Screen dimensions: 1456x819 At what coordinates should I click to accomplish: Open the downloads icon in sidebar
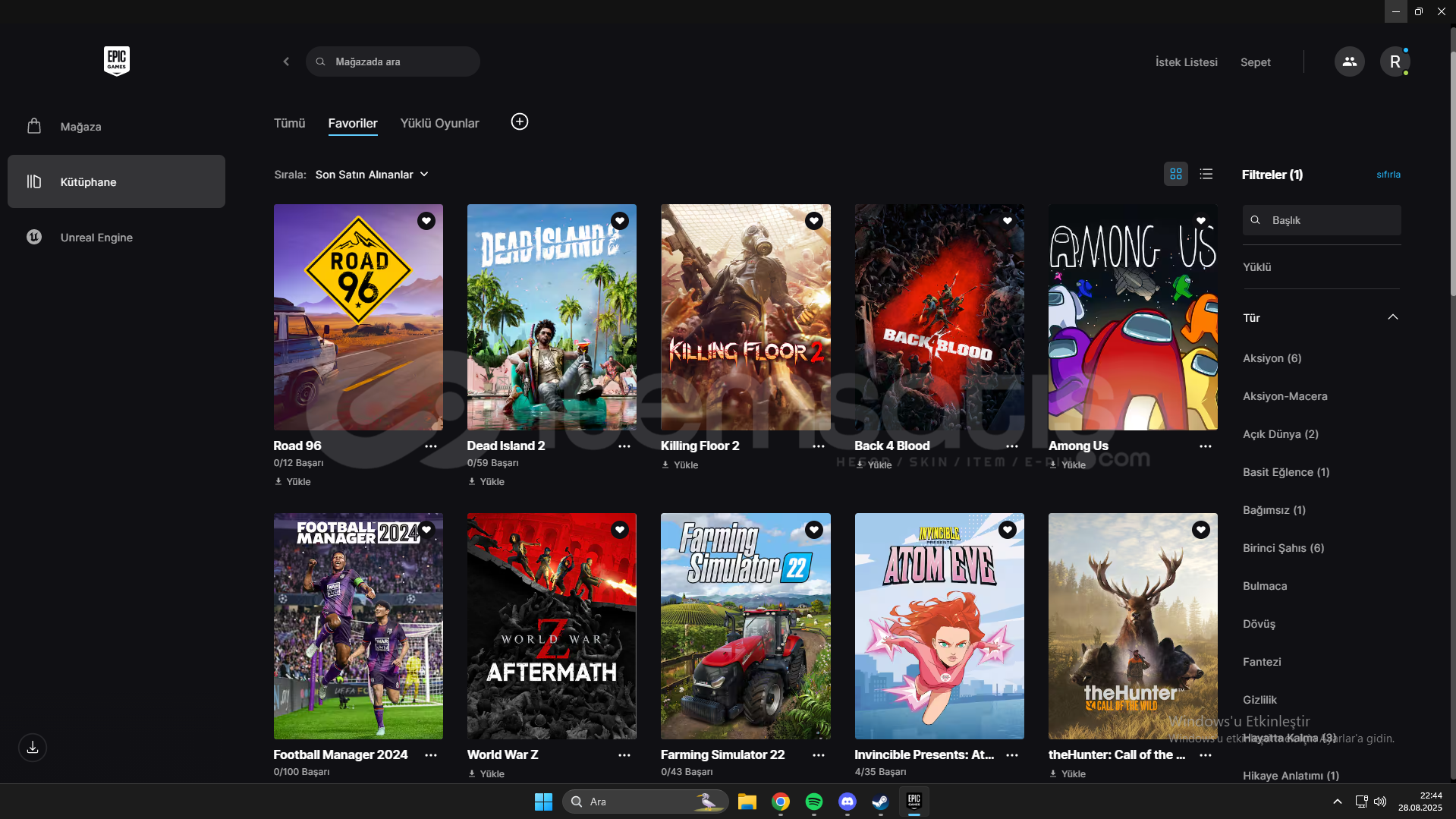click(x=33, y=748)
